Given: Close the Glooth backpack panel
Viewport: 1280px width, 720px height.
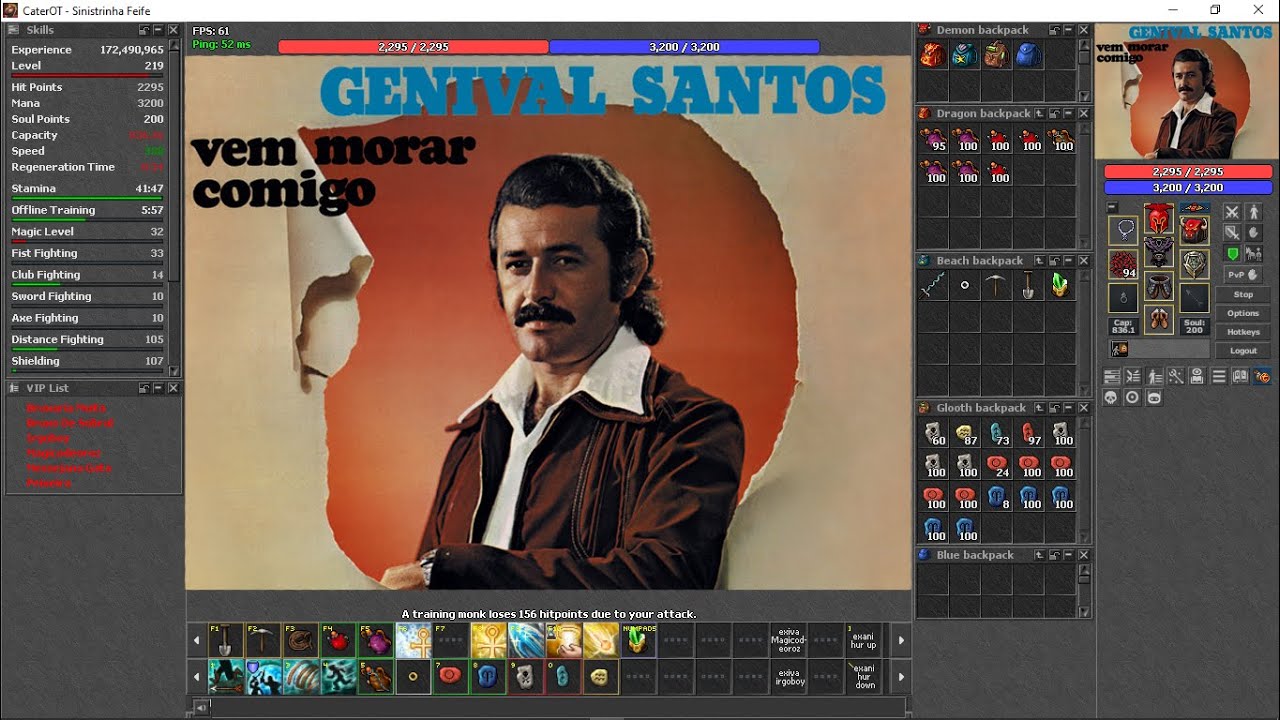Looking at the screenshot, I should (x=1083, y=408).
